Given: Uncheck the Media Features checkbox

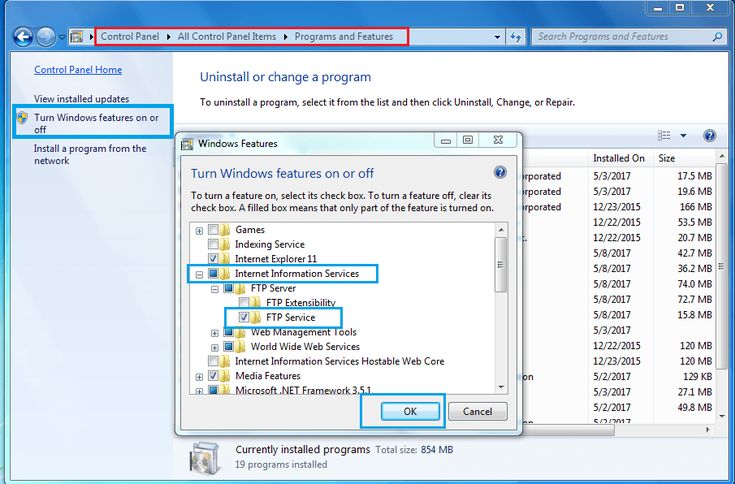Looking at the screenshot, I should tap(213, 376).
